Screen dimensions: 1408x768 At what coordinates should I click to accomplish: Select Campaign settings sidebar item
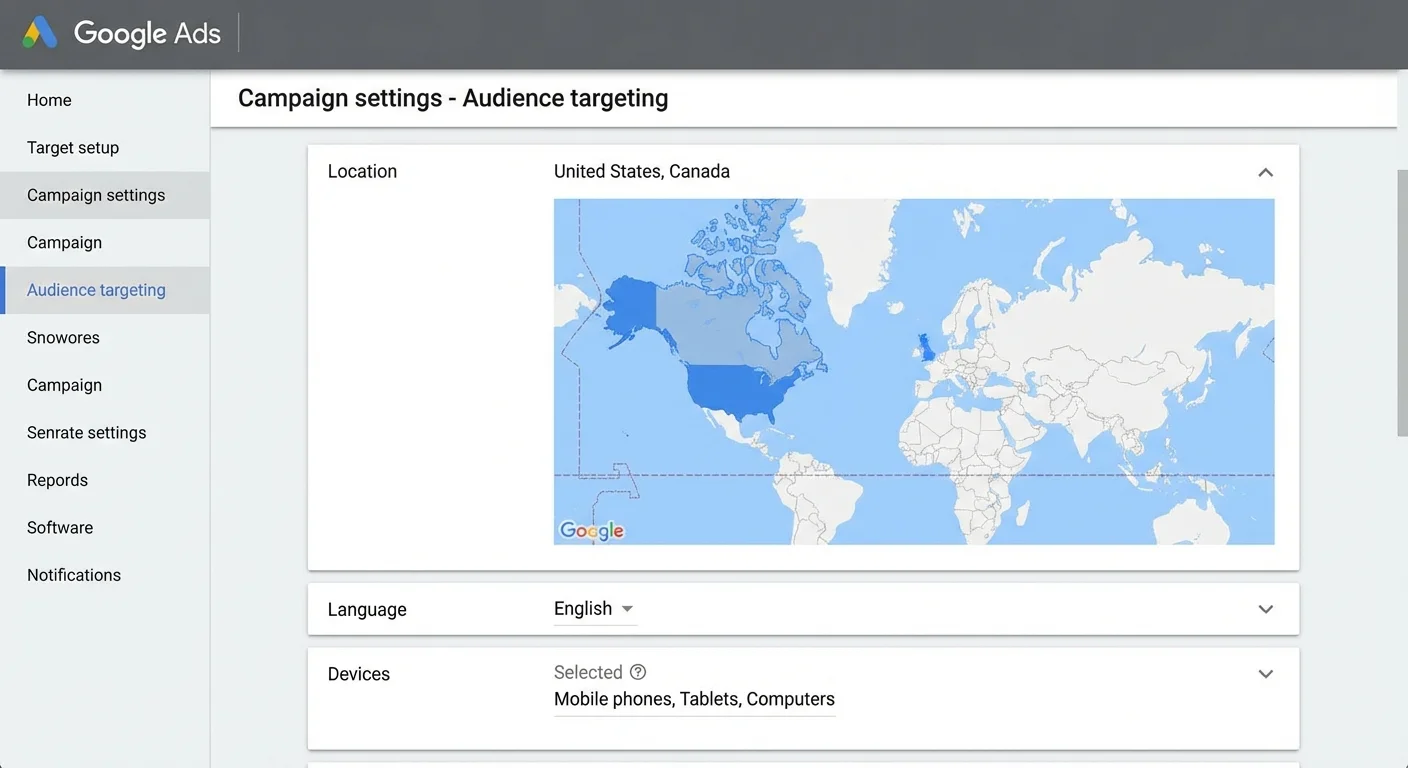click(x=105, y=195)
